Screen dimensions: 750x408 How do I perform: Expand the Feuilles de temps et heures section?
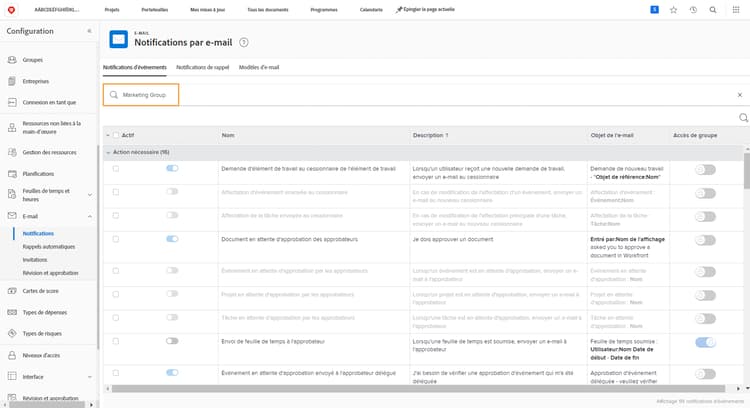click(x=90, y=195)
